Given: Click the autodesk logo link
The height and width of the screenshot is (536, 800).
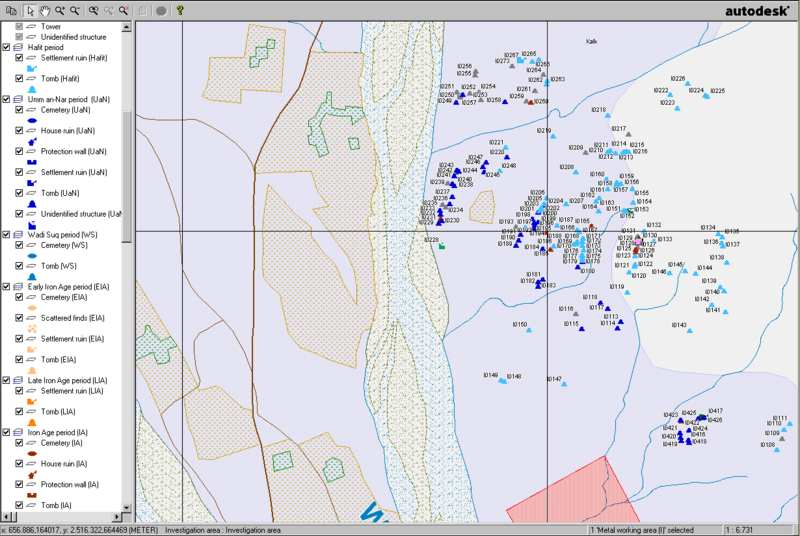Looking at the screenshot, I should [758, 11].
